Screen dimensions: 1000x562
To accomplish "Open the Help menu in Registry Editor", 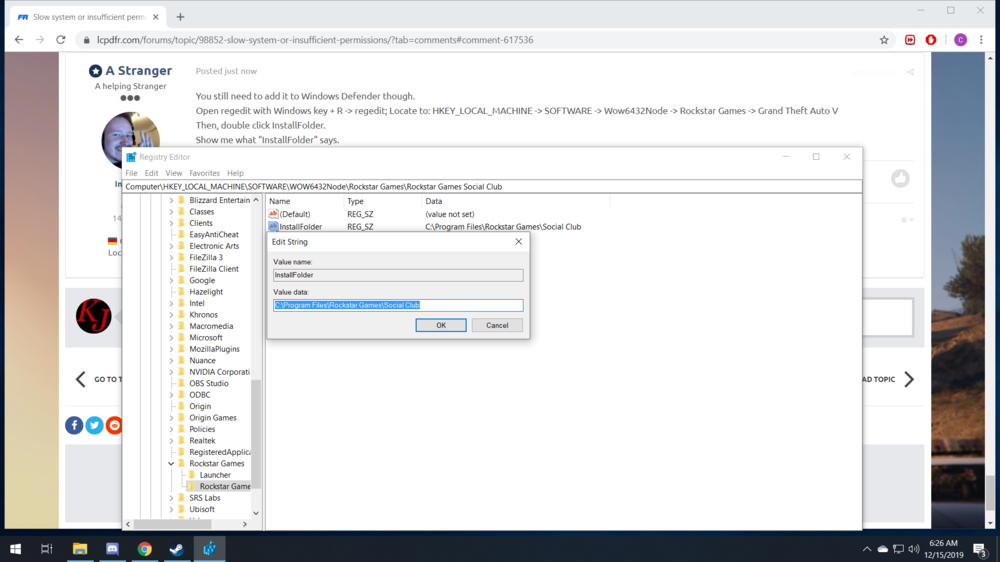I will pos(235,173).
